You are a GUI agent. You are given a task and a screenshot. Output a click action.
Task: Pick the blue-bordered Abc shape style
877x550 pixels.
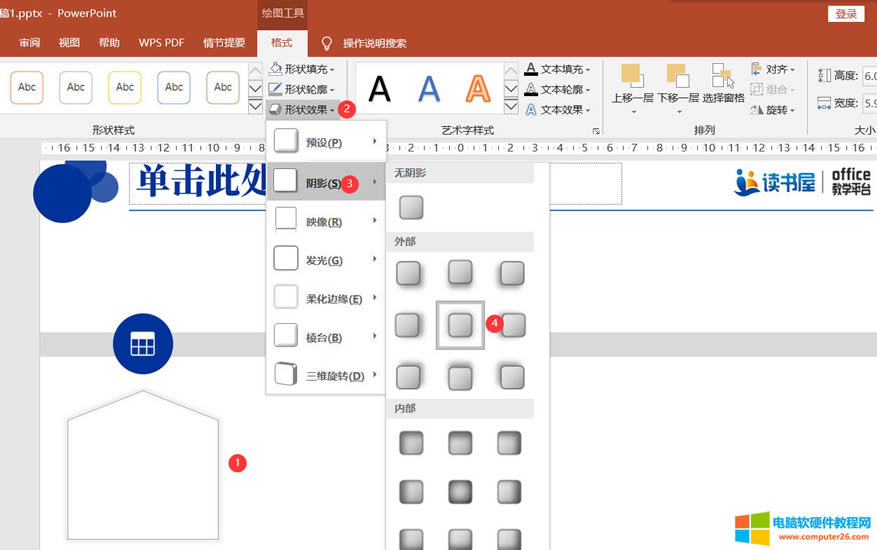(174, 87)
